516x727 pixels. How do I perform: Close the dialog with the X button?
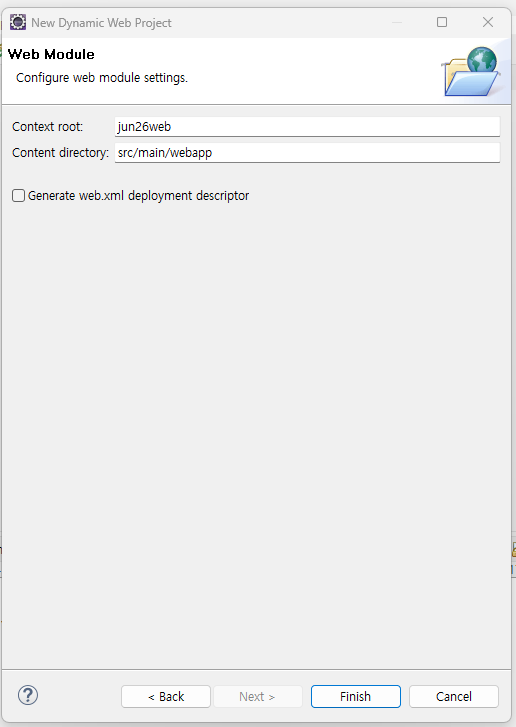[488, 22]
